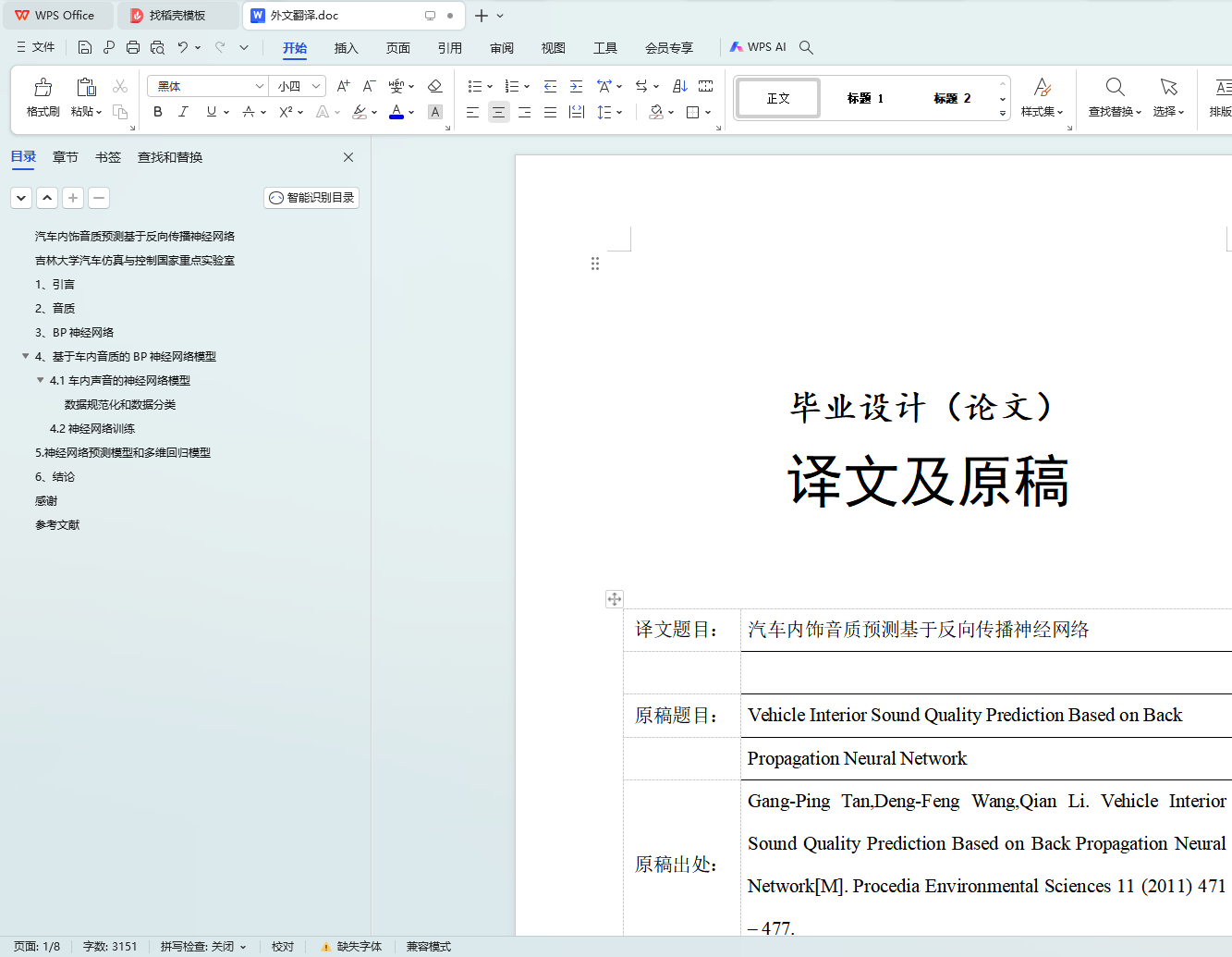1232x957 pixels.
Task: Go to the 参考文献 heading in outline
Action: click(57, 525)
